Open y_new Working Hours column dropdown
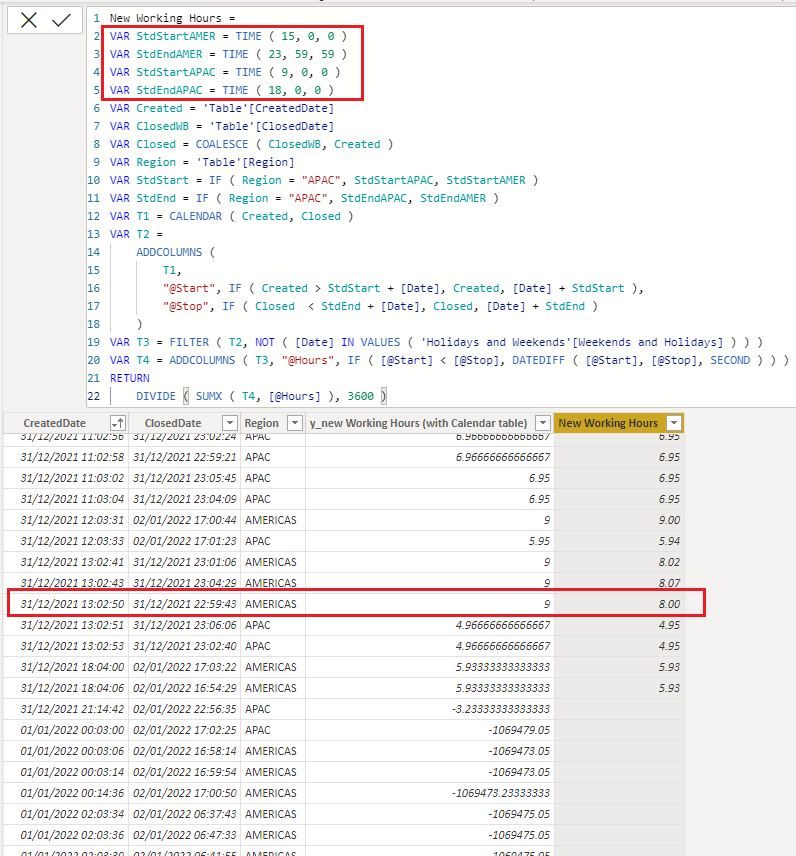 pos(543,423)
